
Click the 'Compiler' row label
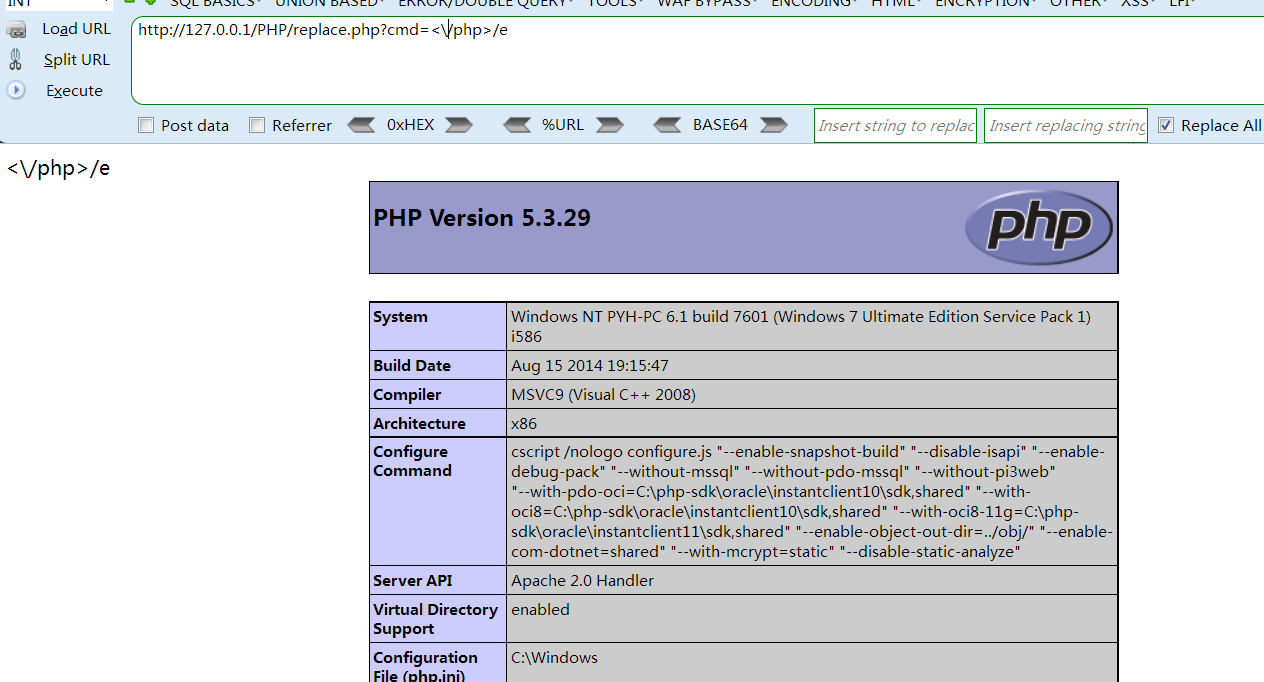pos(407,395)
